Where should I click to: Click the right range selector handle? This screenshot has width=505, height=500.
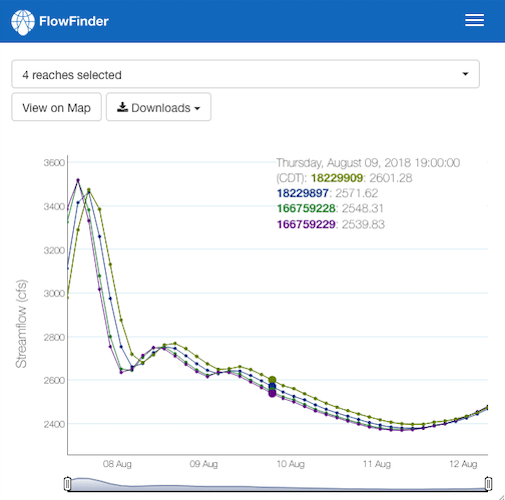(x=488, y=484)
